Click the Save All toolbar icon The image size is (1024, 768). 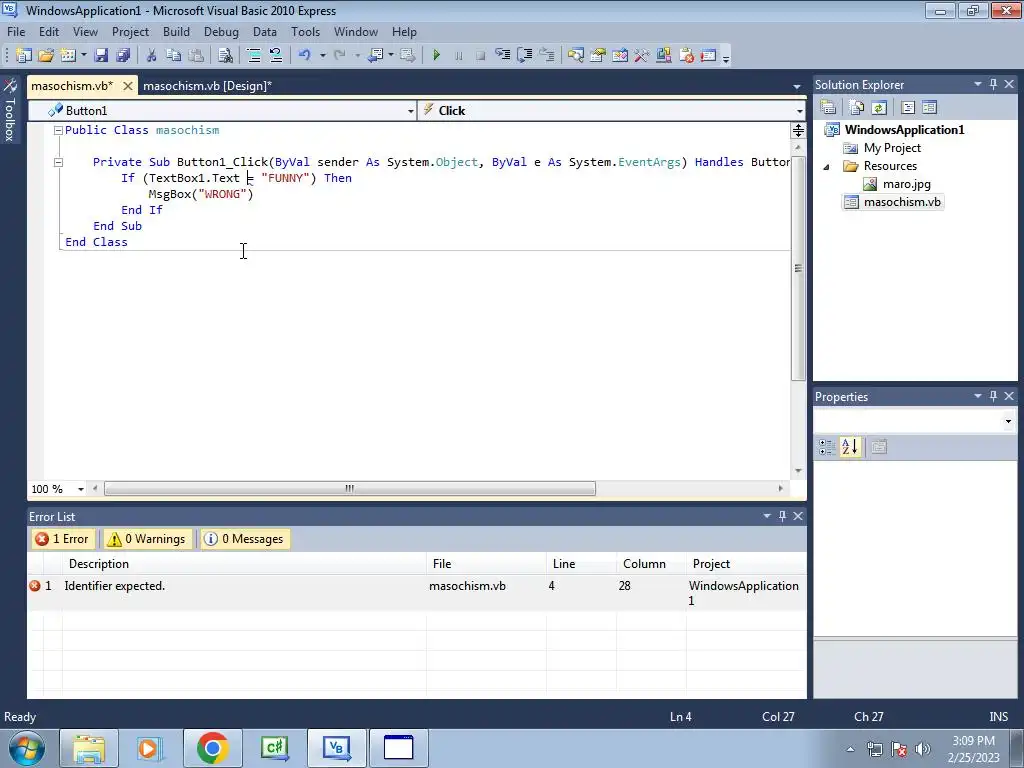pos(123,56)
